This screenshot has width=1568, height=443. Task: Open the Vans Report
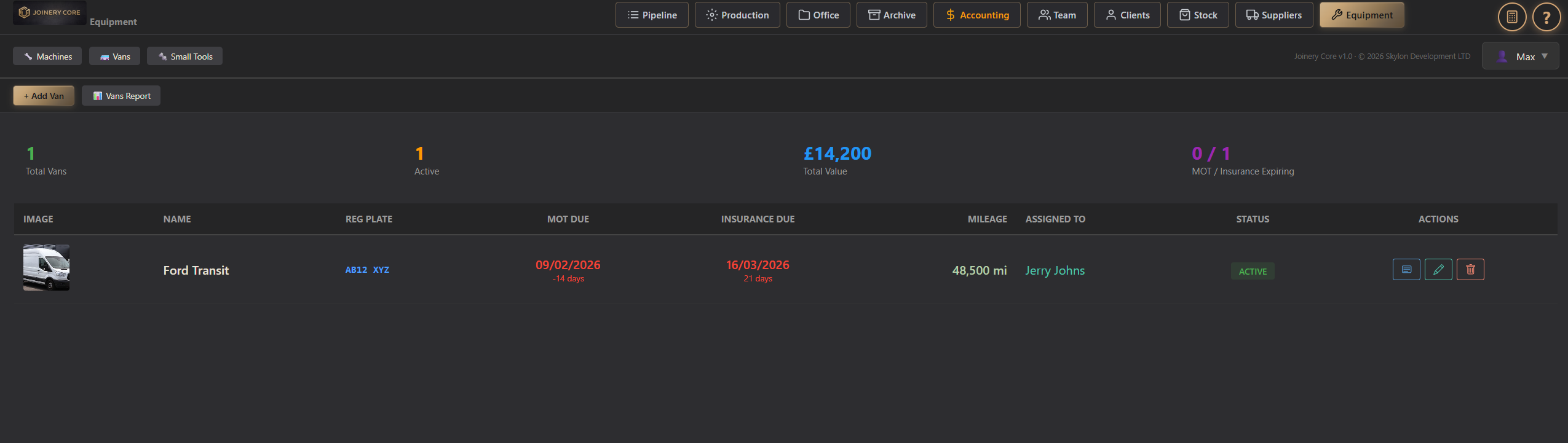[x=121, y=96]
